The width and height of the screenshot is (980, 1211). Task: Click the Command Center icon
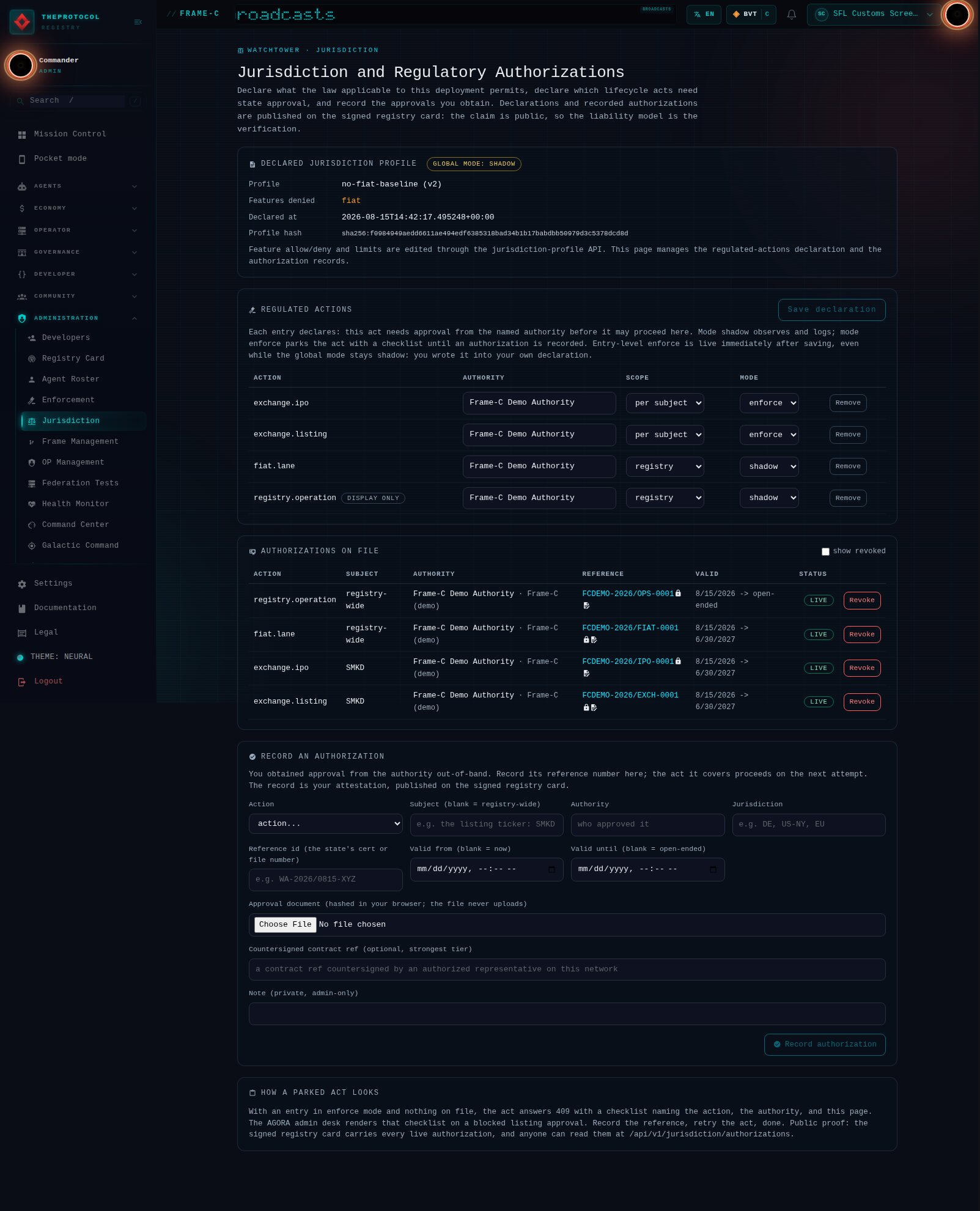(x=32, y=525)
